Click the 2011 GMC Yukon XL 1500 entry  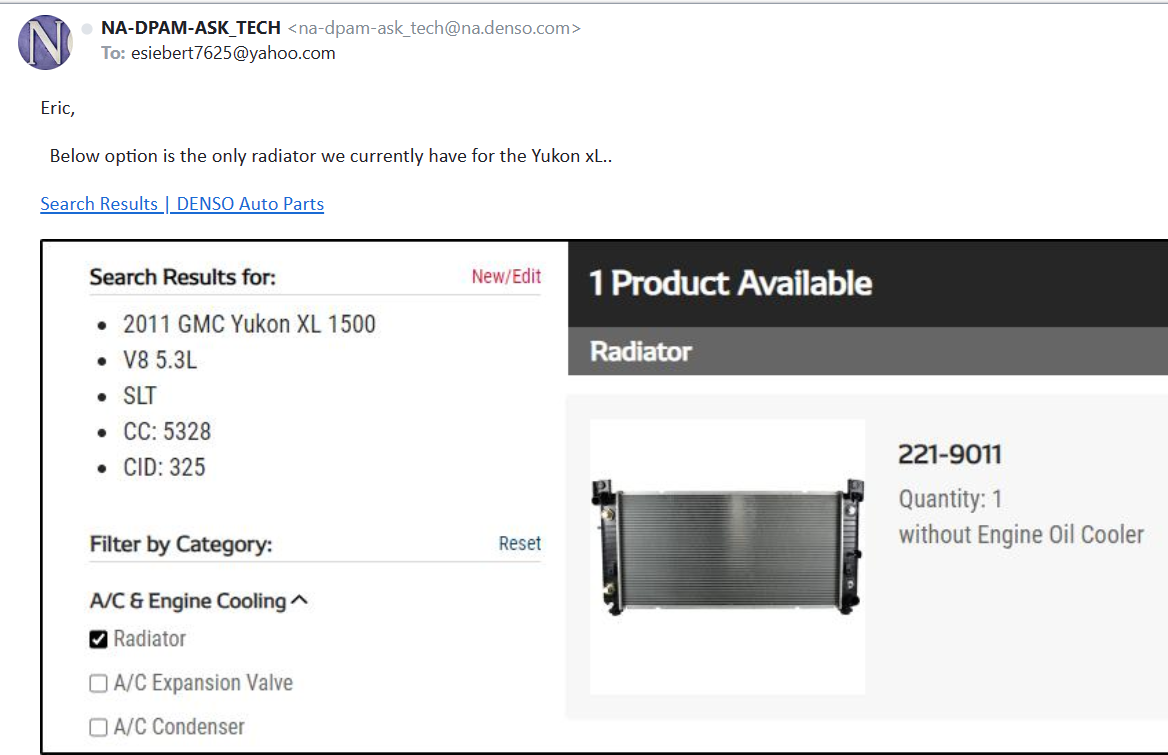click(250, 324)
